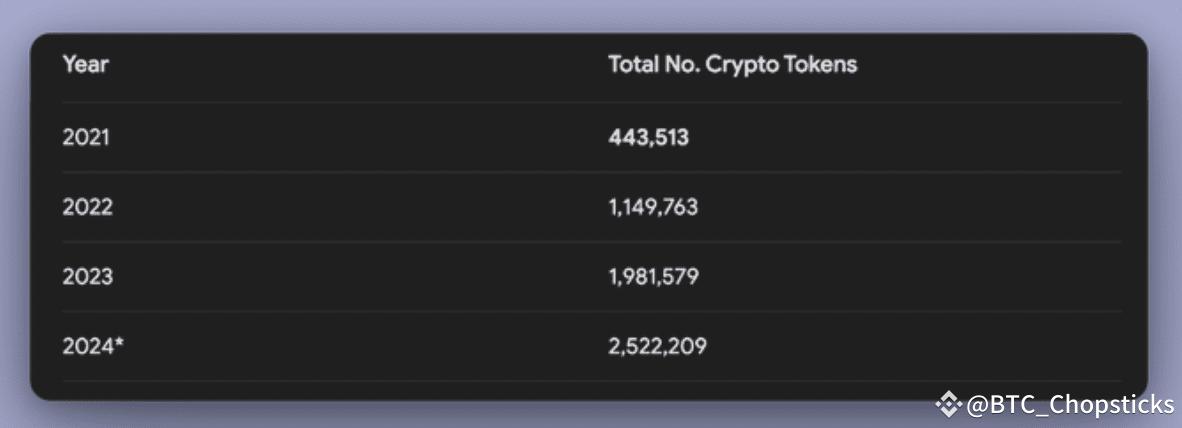Screen dimensions: 1182x428
Task: Click the Binance logo in the watermark
Action: (949, 404)
